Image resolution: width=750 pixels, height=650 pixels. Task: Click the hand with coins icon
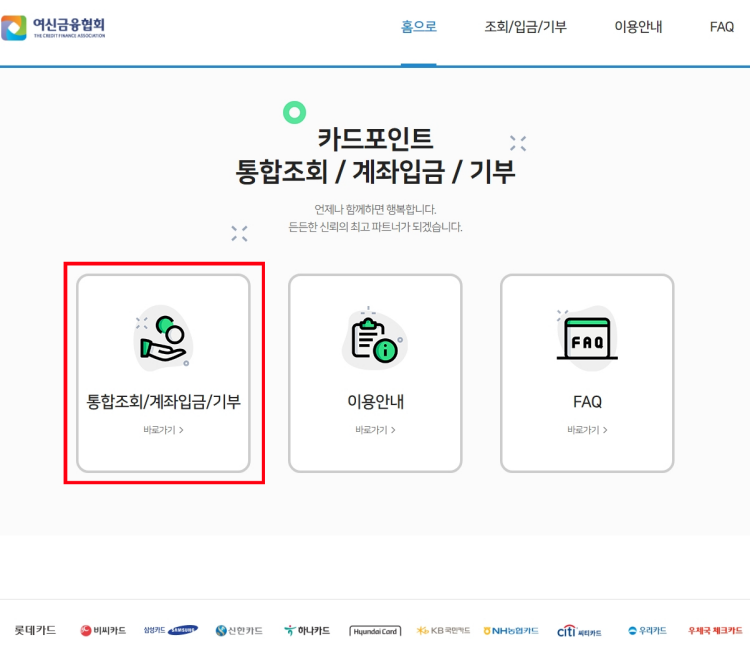pos(163,339)
